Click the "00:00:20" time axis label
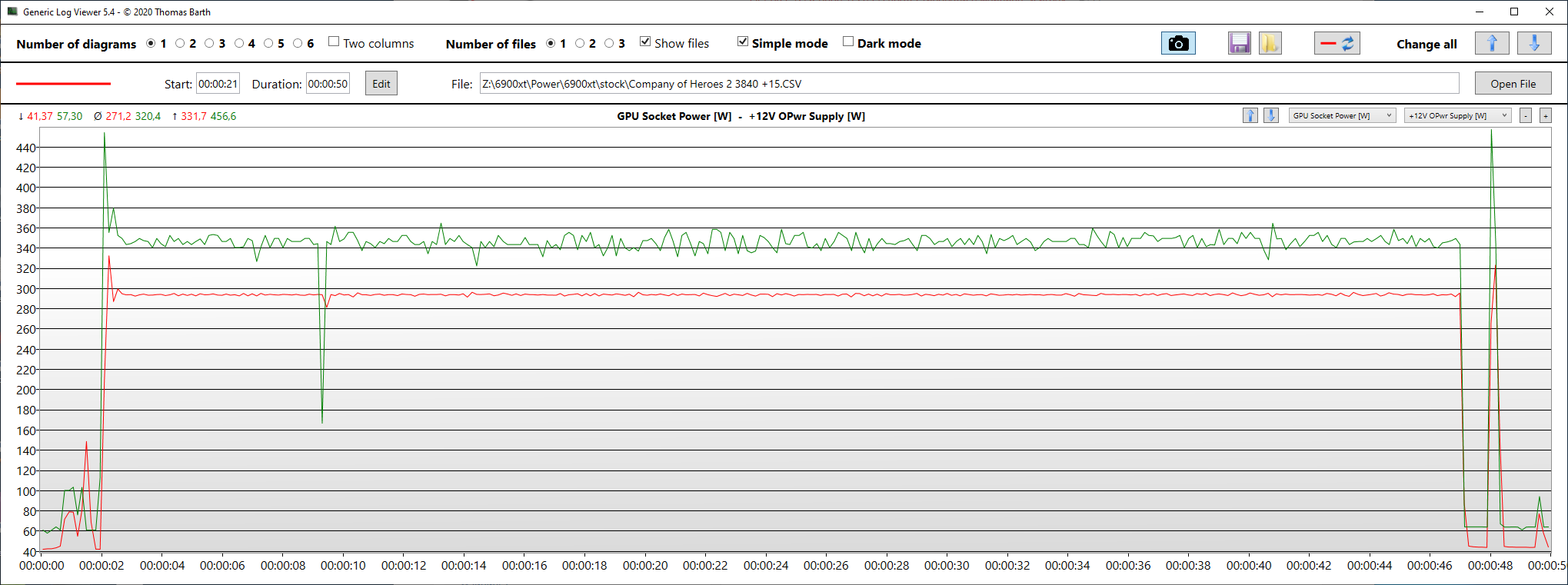Image resolution: width=1568 pixels, height=585 pixels. [645, 566]
